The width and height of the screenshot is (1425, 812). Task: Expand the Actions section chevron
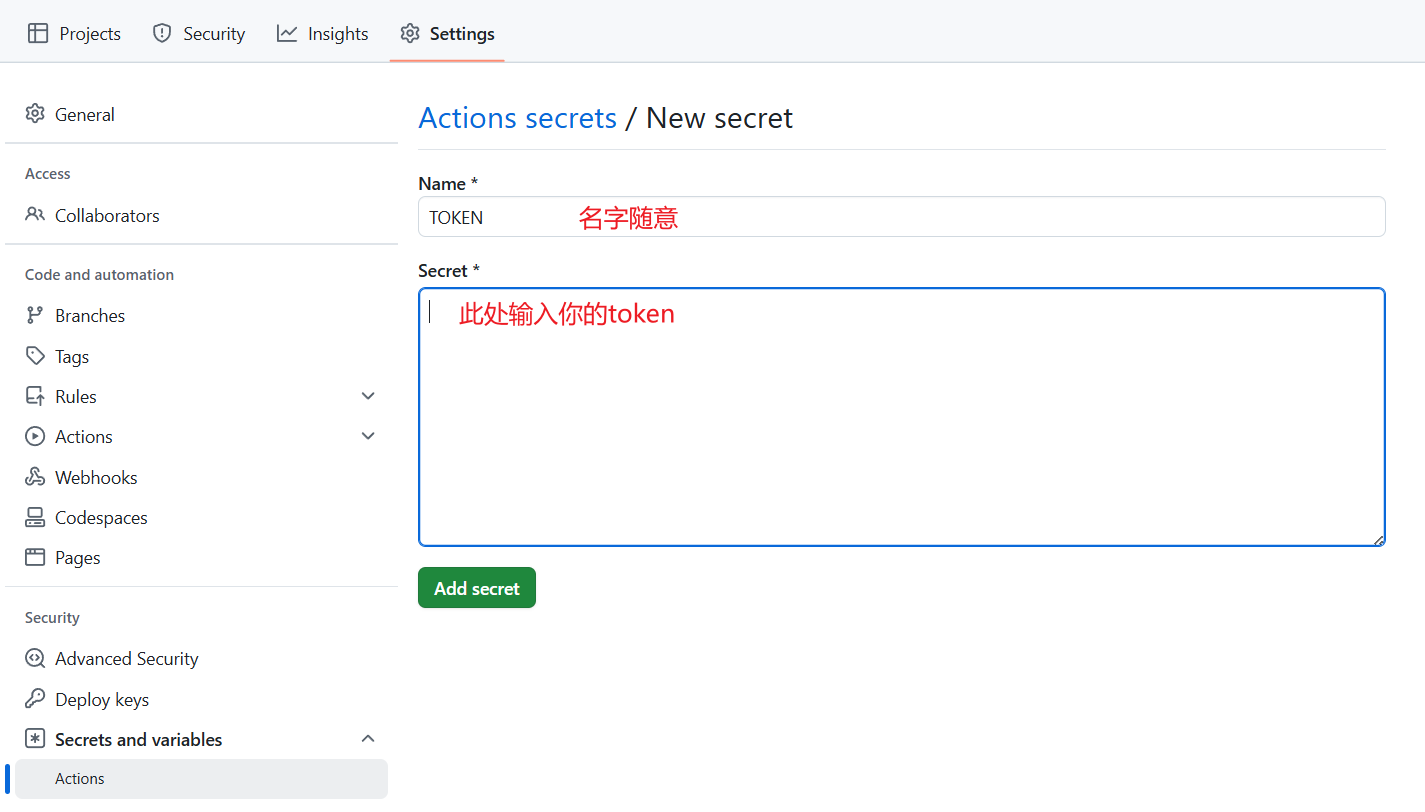point(368,436)
